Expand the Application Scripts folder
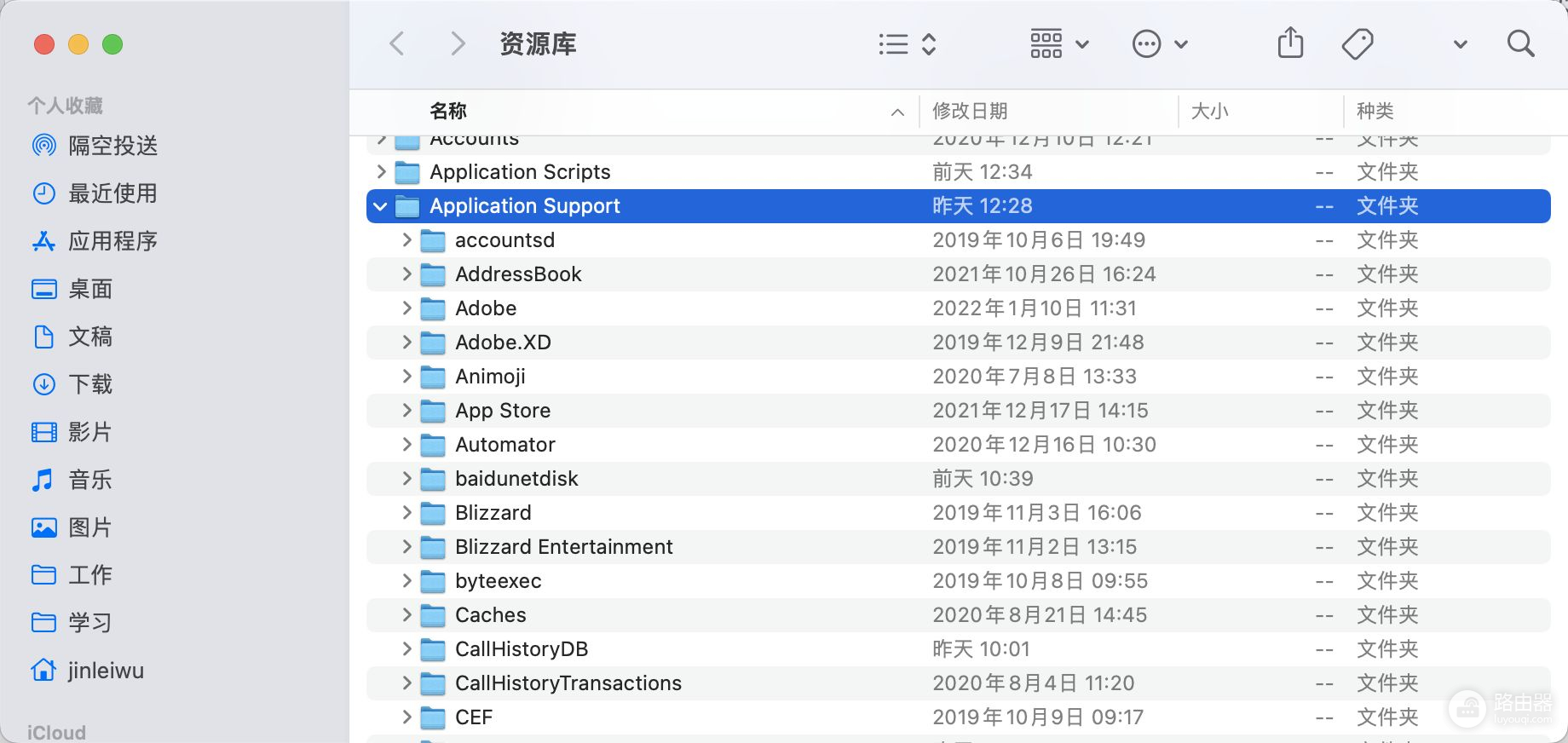 point(381,172)
